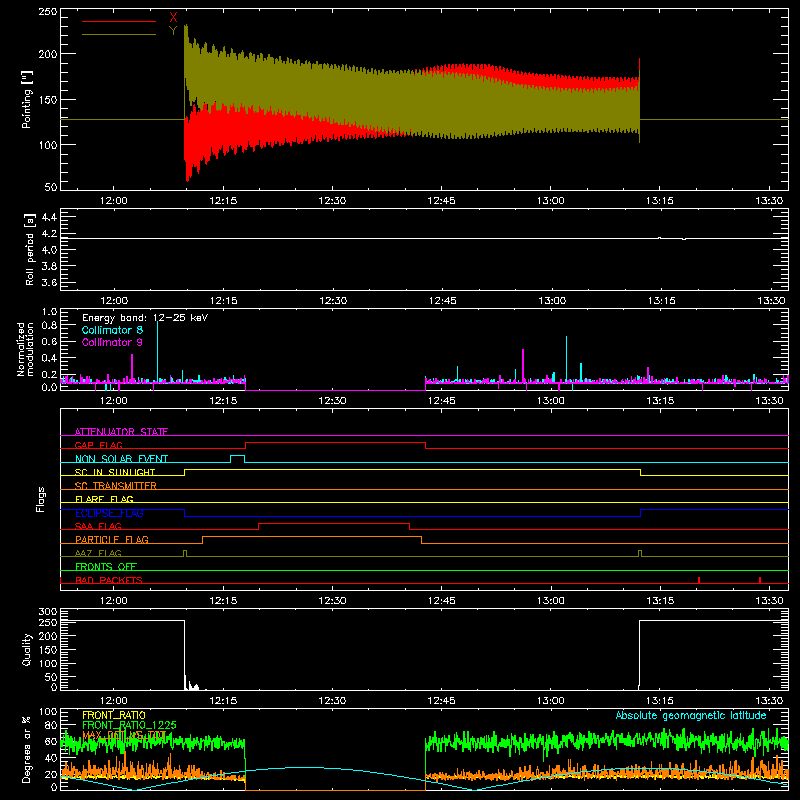This screenshot has height=800, width=800.
Task: Click the GAP_FLAG label
Action: pos(98,445)
